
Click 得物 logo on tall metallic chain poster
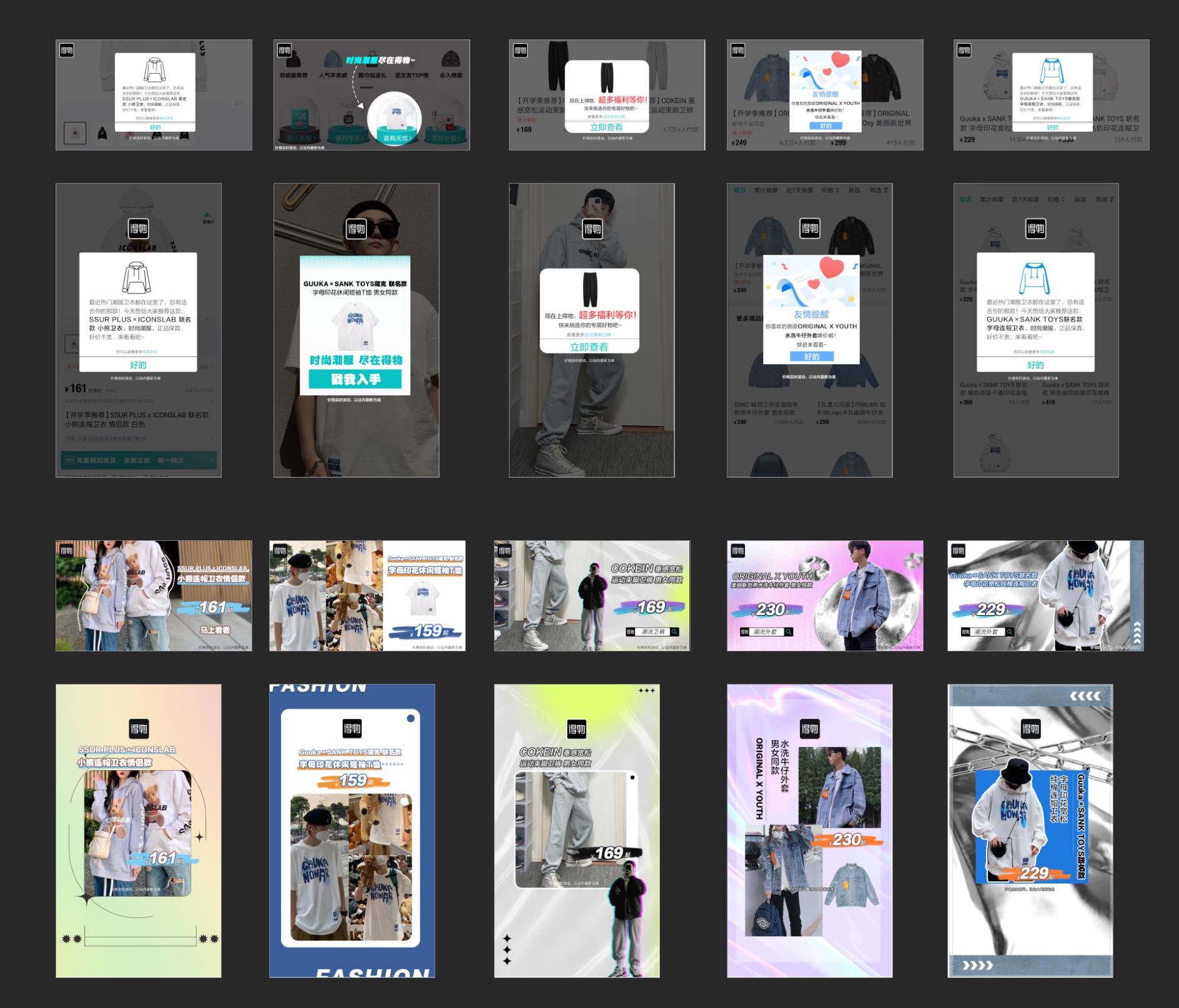1030,729
